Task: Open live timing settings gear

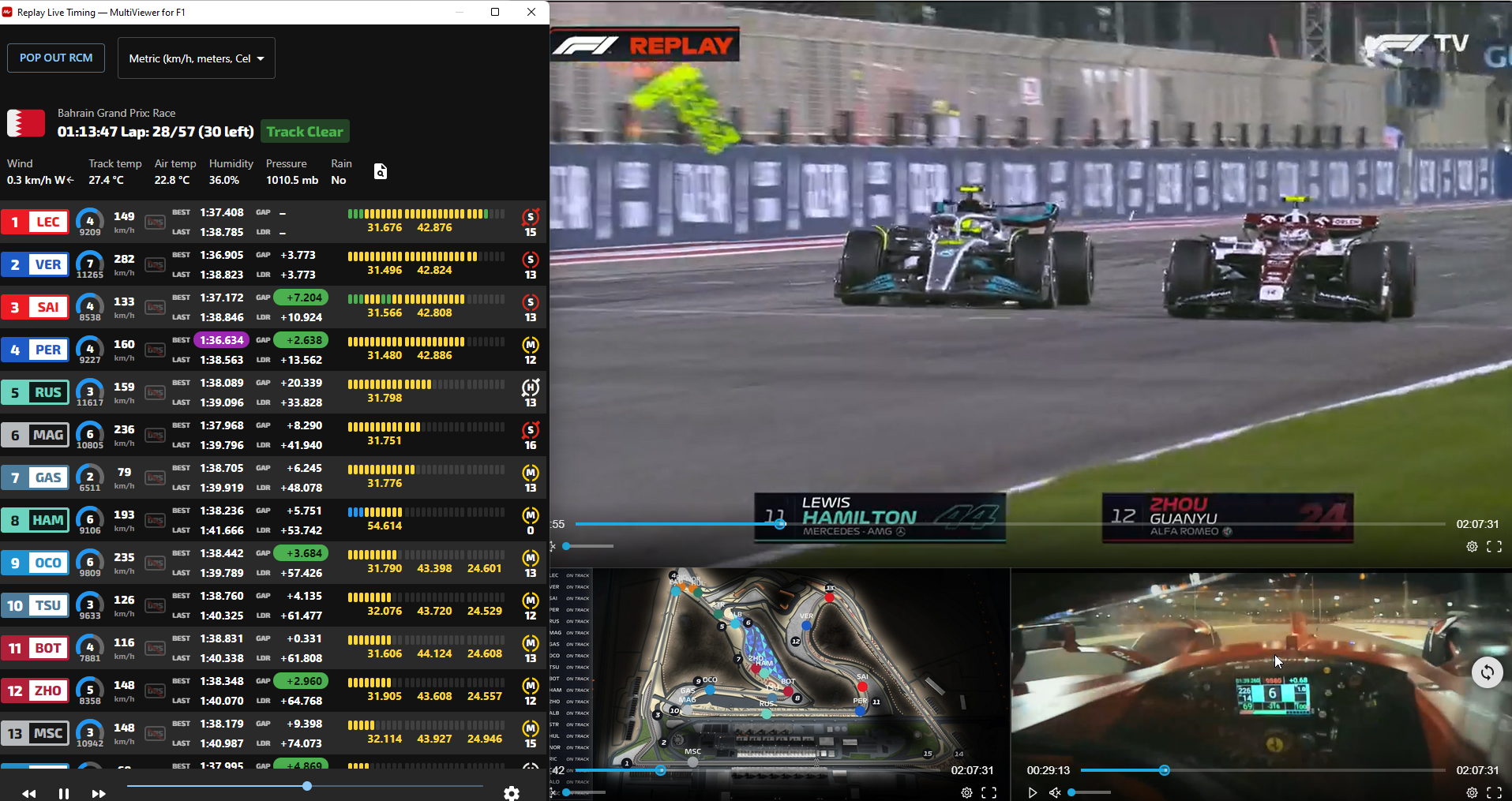Action: tap(512, 793)
